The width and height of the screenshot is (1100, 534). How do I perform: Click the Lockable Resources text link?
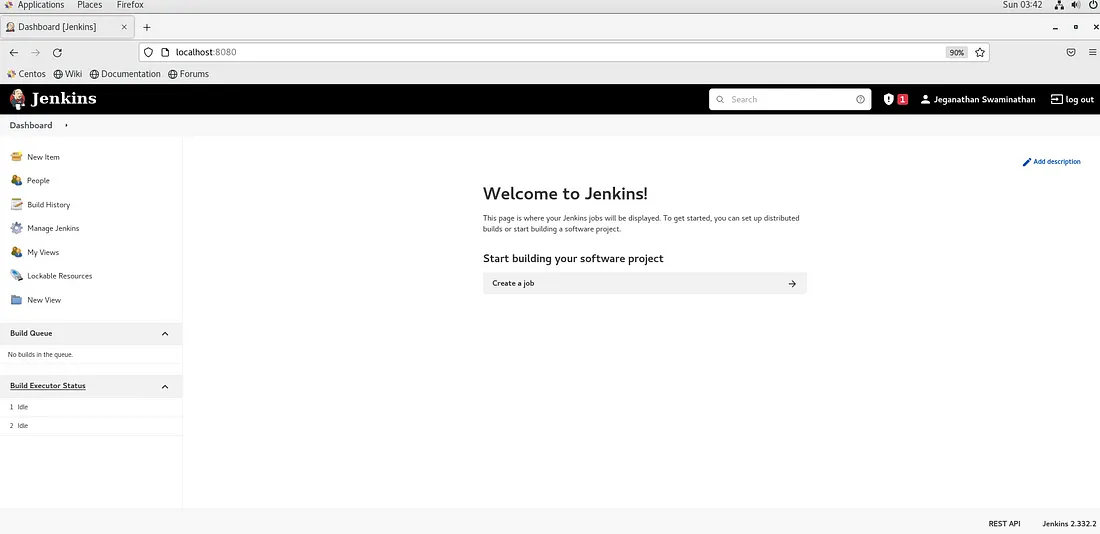[60, 276]
